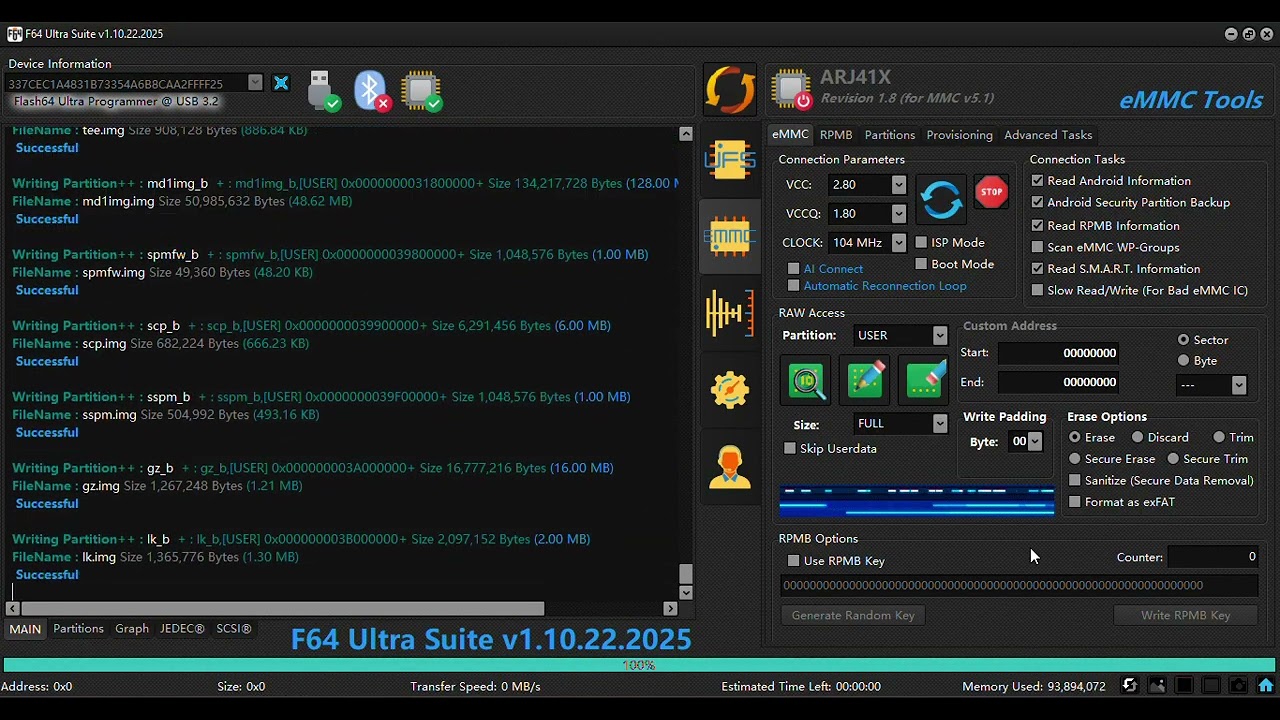Click the solid black square status bar icon
Screen dimensions: 1280x720
(x=1184, y=686)
